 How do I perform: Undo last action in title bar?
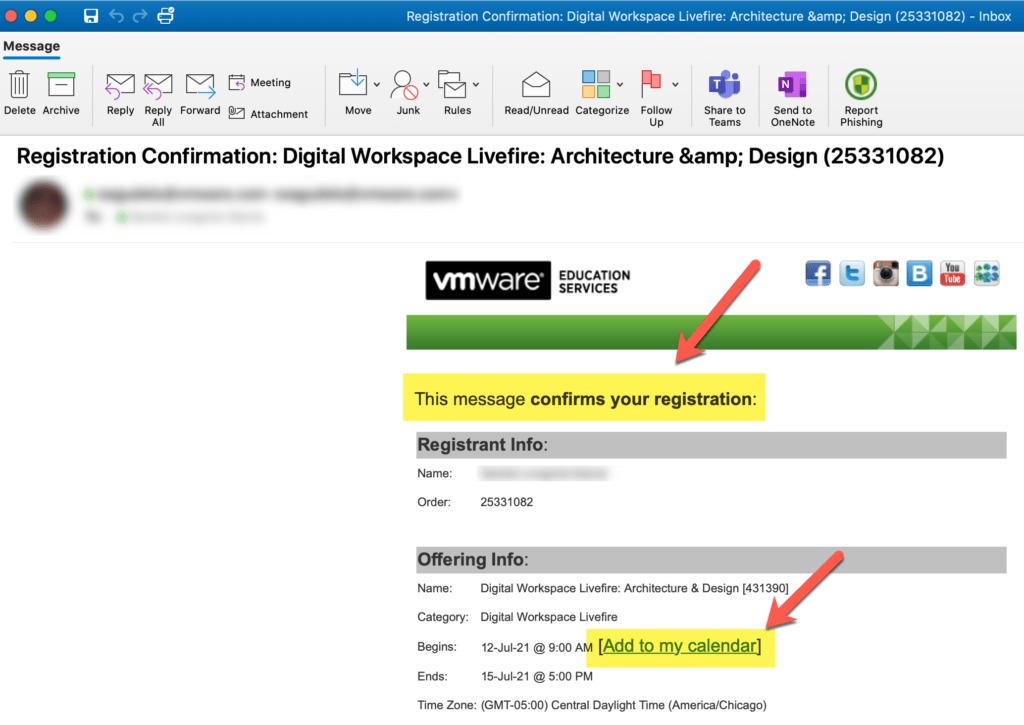click(116, 16)
